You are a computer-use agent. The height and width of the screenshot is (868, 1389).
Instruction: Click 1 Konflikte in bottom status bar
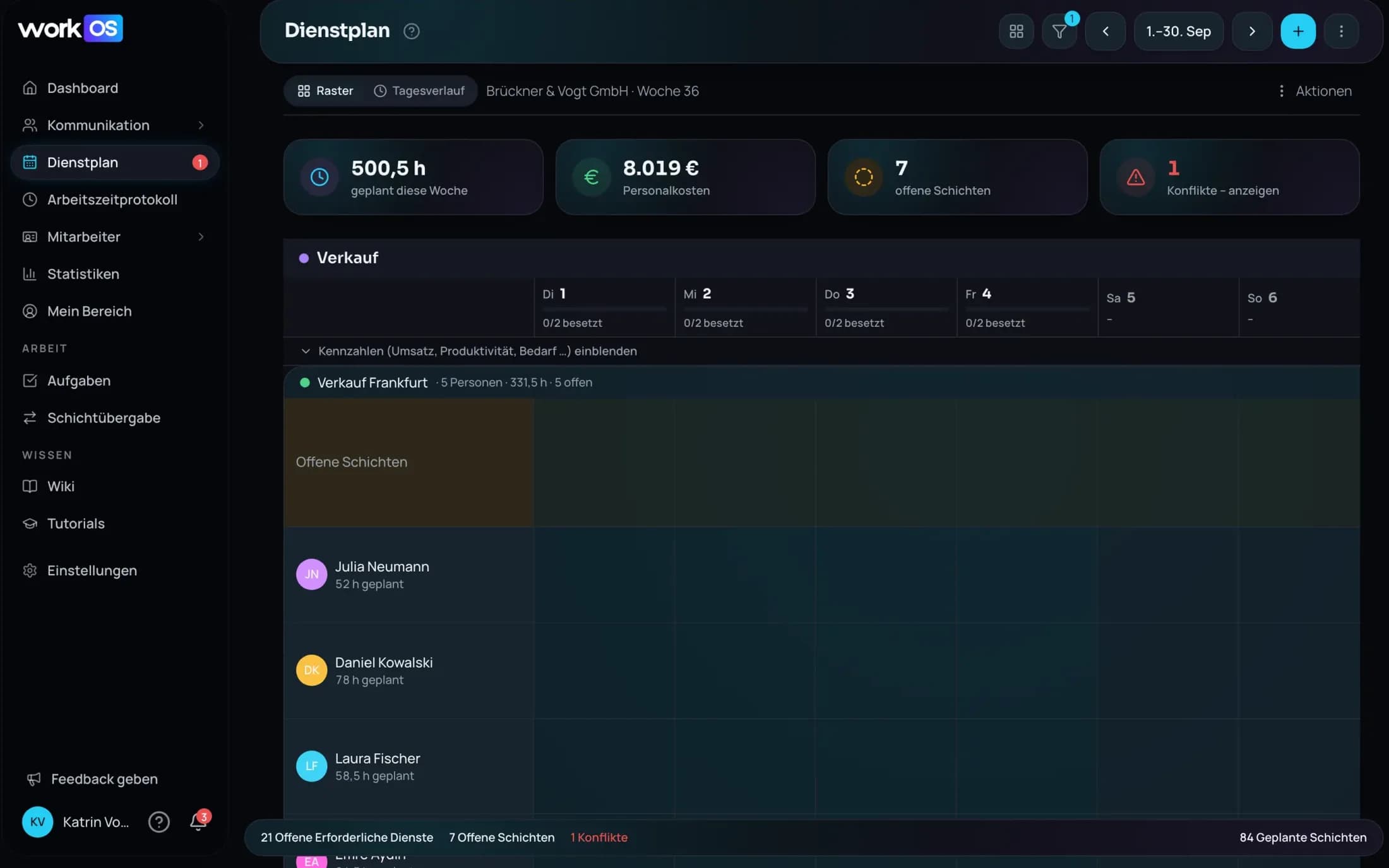pyautogui.click(x=599, y=837)
